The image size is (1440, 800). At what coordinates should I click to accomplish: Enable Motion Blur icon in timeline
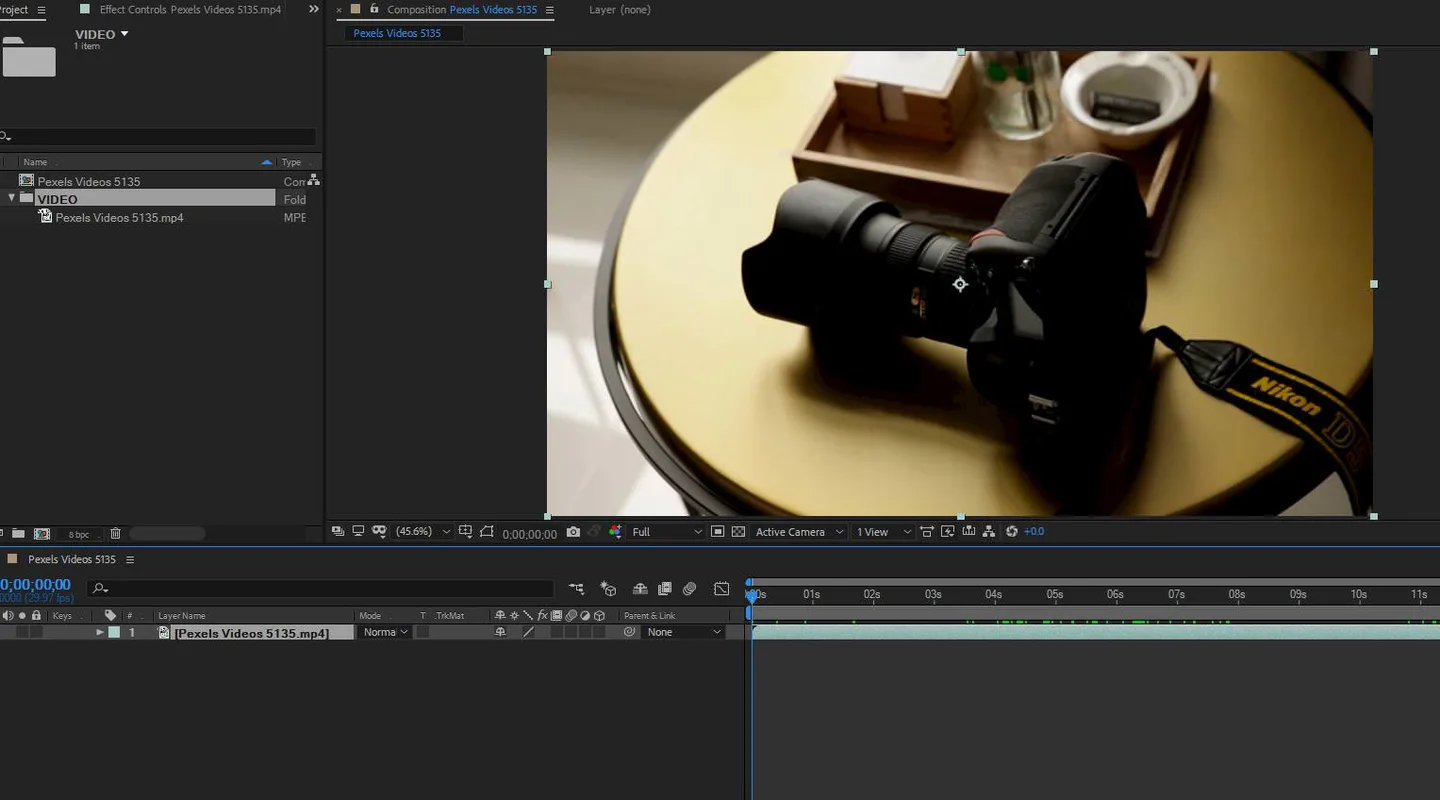[689, 589]
